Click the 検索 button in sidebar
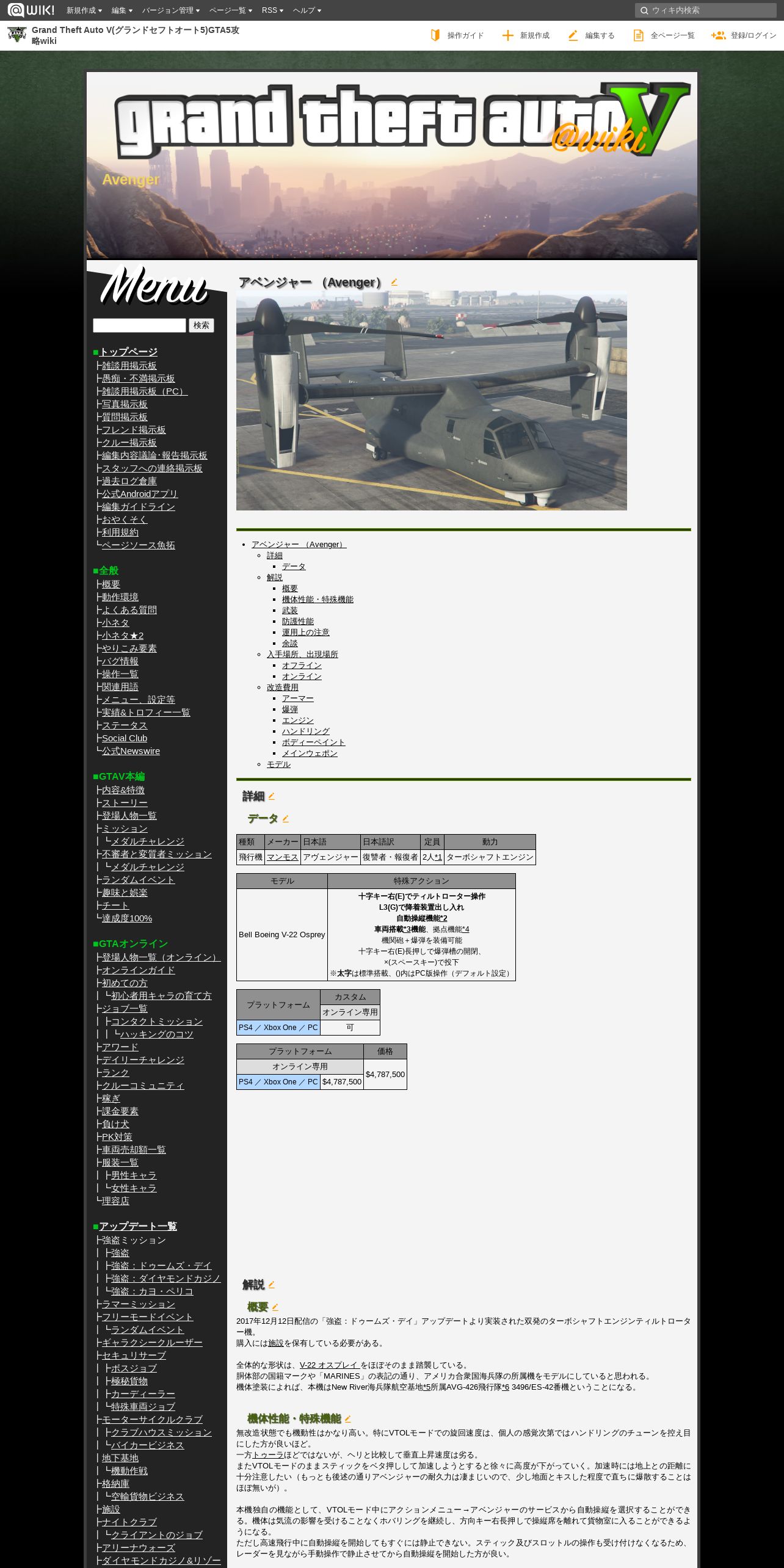The width and height of the screenshot is (784, 1568). (201, 325)
